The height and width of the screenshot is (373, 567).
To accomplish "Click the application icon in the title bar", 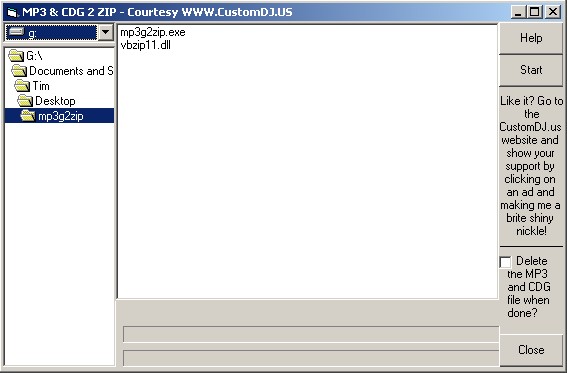I will click(x=13, y=13).
